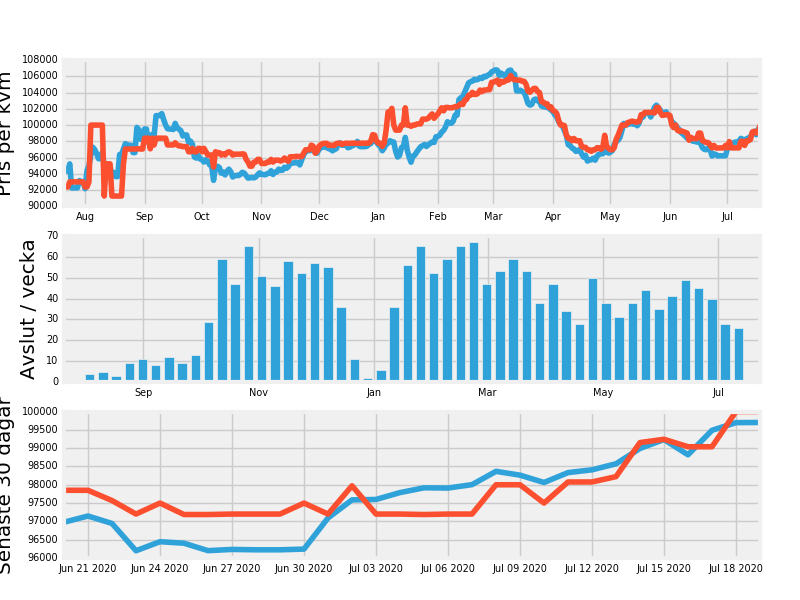Click 'Jun' label on the price chart
Viewport: 800px width, 600px height.
pyautogui.click(x=669, y=216)
